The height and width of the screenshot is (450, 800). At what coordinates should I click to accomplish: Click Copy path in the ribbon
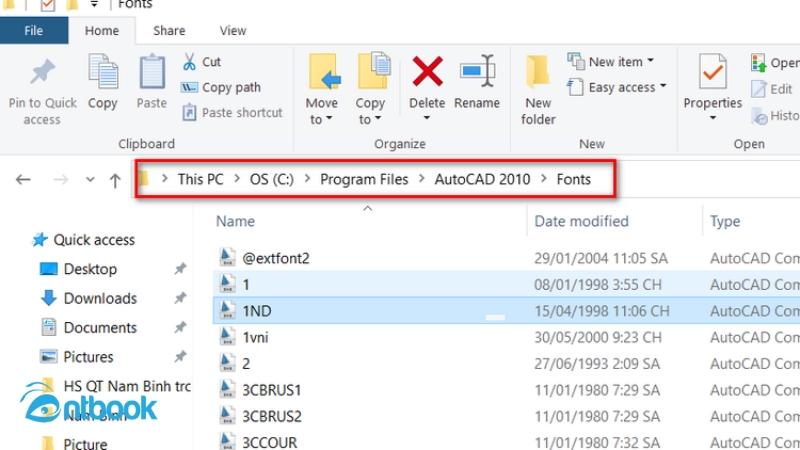click(x=221, y=87)
